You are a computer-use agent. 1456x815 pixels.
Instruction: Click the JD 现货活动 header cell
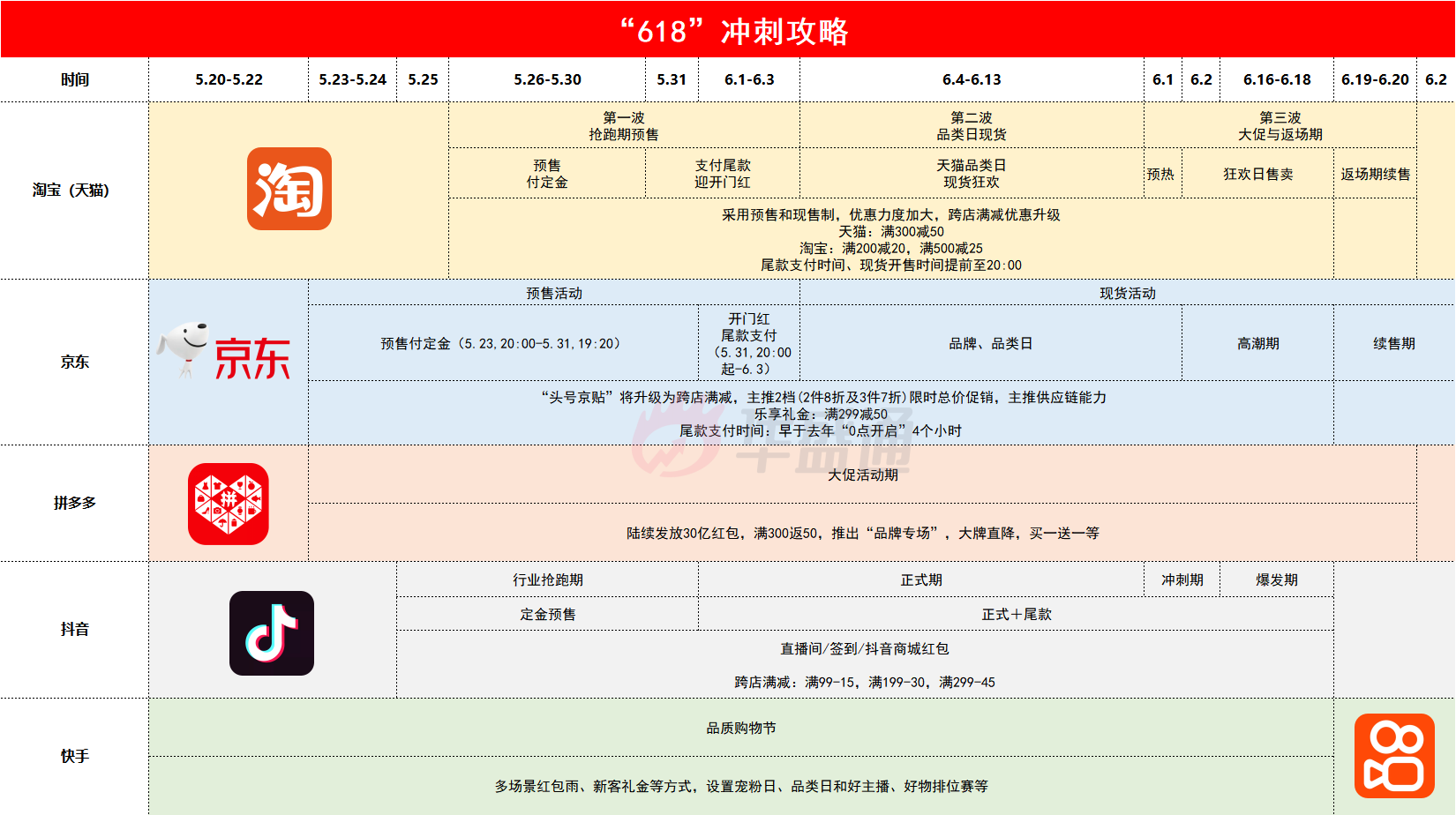coord(1128,293)
